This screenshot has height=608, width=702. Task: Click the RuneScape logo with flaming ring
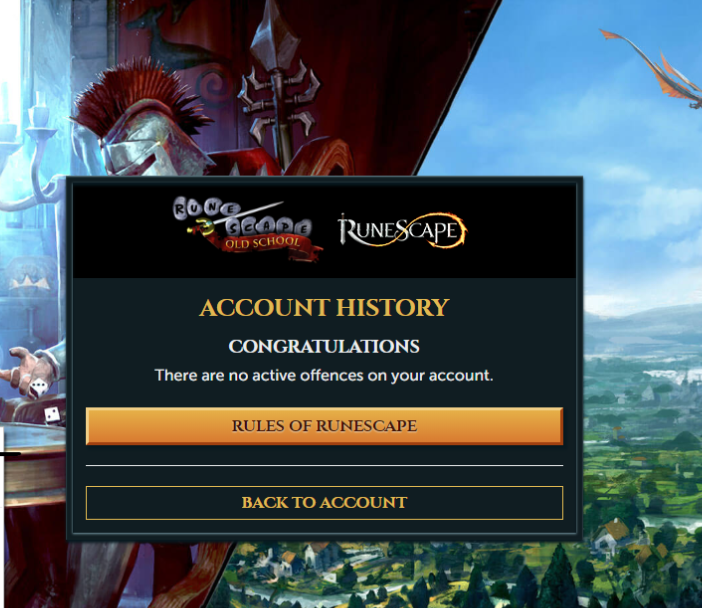tap(402, 230)
